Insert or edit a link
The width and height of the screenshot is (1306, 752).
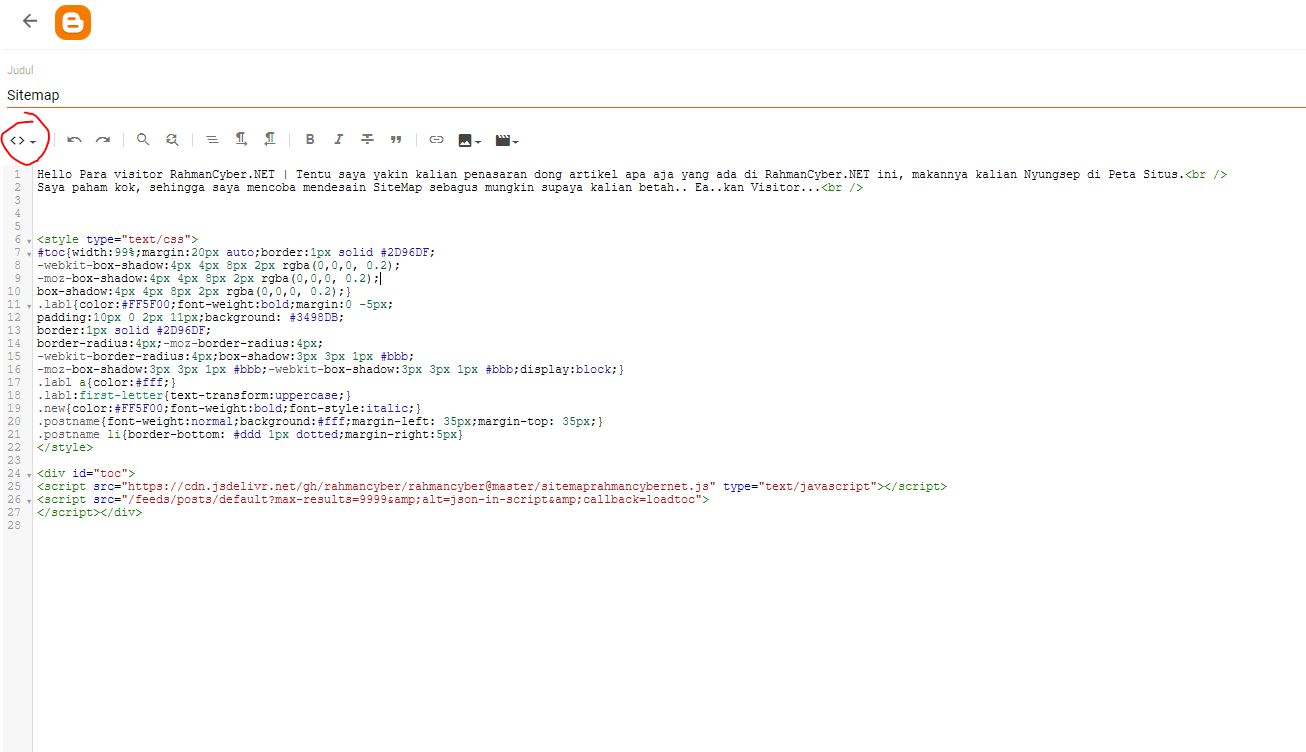click(436, 140)
